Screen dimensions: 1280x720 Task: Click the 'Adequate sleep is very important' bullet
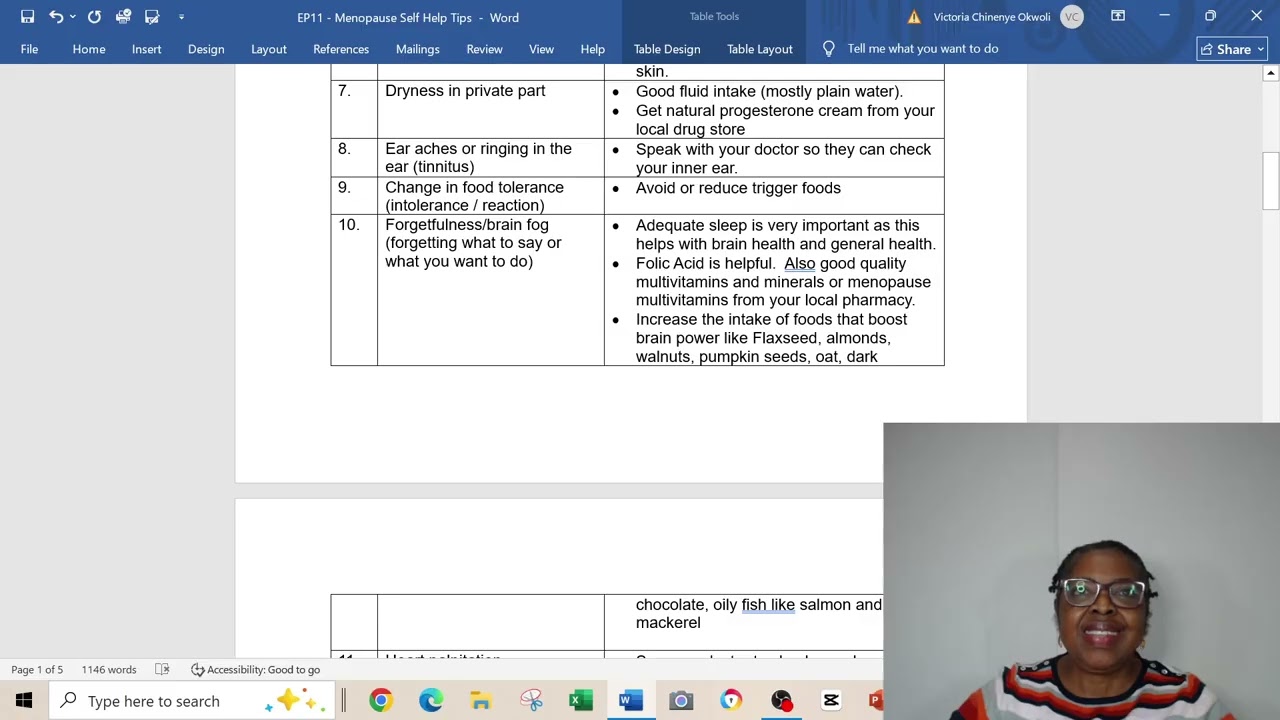(785, 234)
